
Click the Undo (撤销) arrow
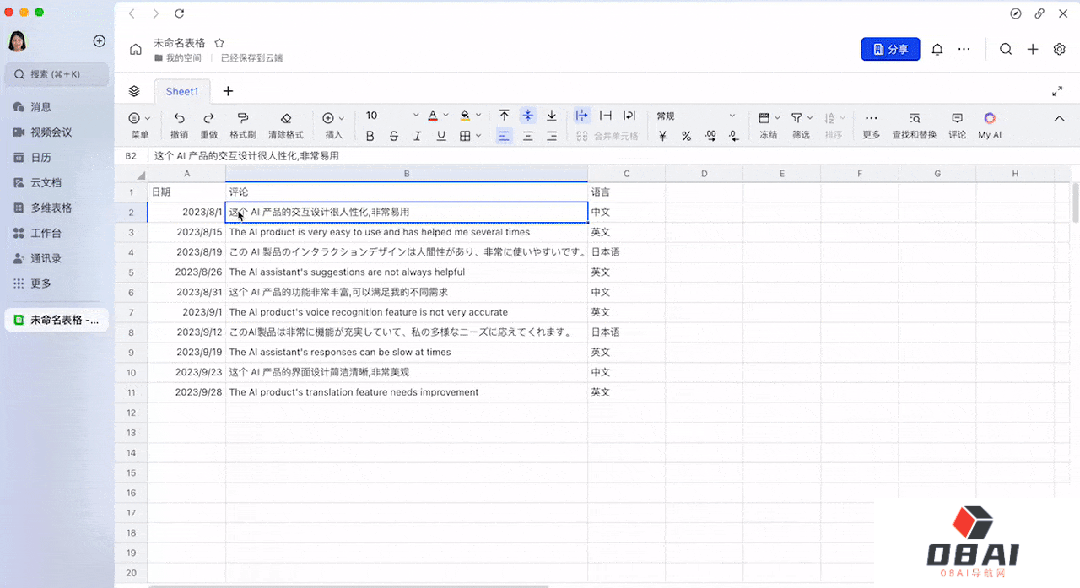pos(179,118)
